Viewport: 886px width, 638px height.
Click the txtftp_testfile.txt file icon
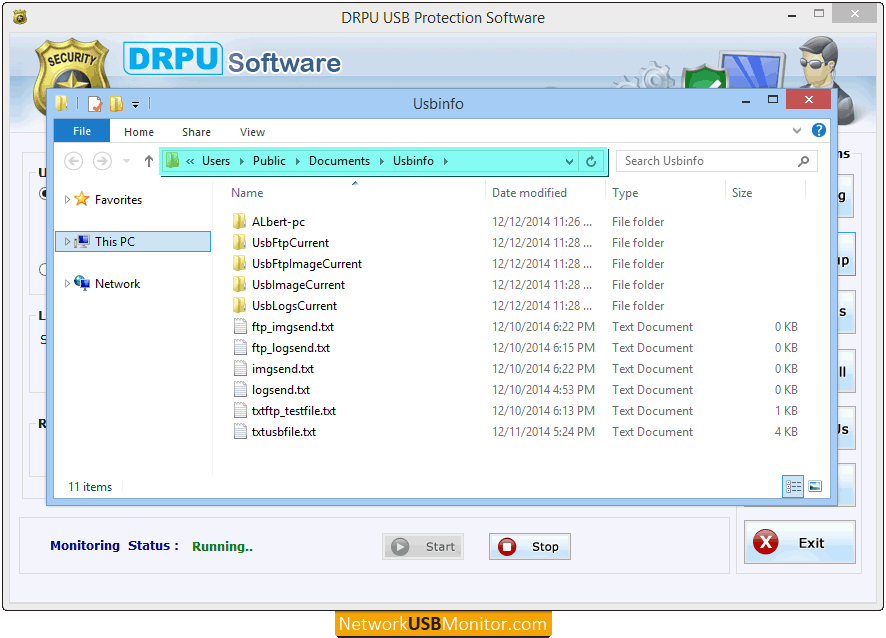point(240,410)
